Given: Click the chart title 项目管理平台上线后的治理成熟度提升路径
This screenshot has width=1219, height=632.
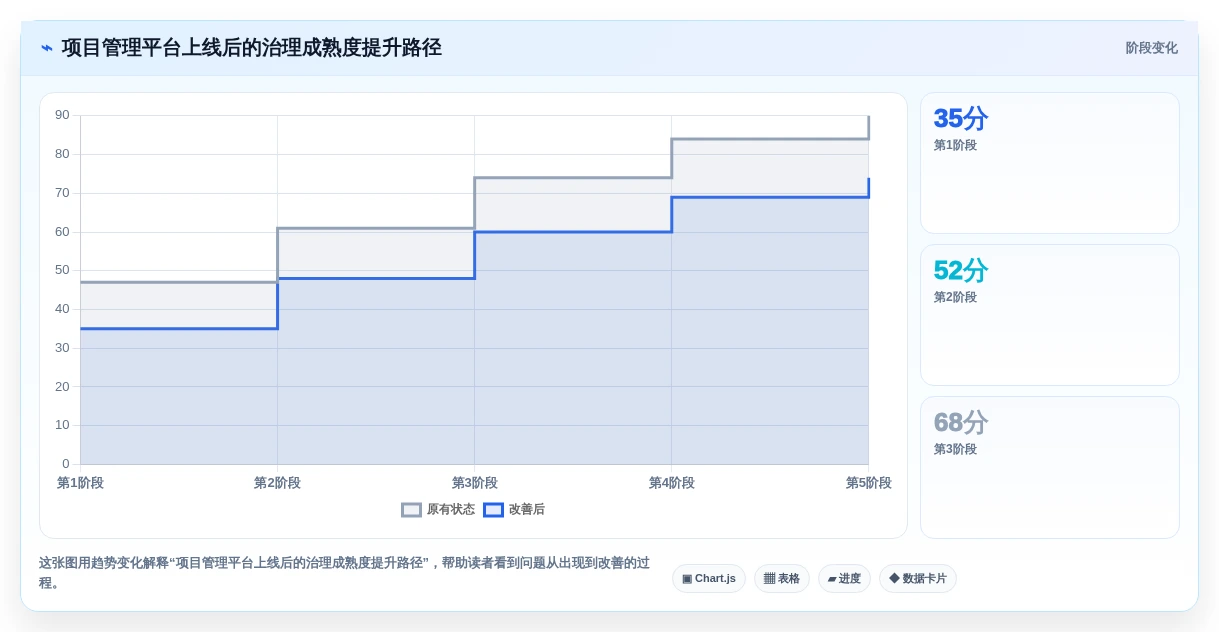Looking at the screenshot, I should pyautogui.click(x=251, y=48).
